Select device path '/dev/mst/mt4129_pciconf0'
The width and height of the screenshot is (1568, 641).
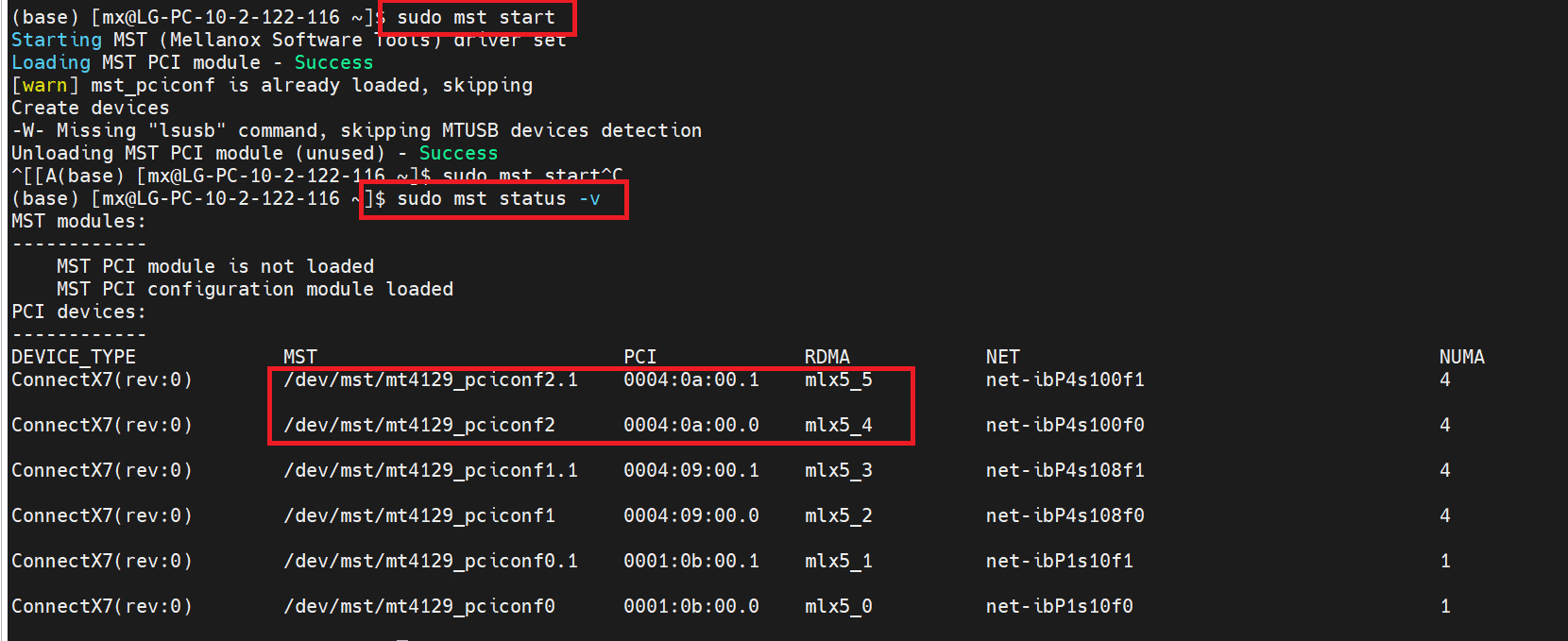point(419,607)
